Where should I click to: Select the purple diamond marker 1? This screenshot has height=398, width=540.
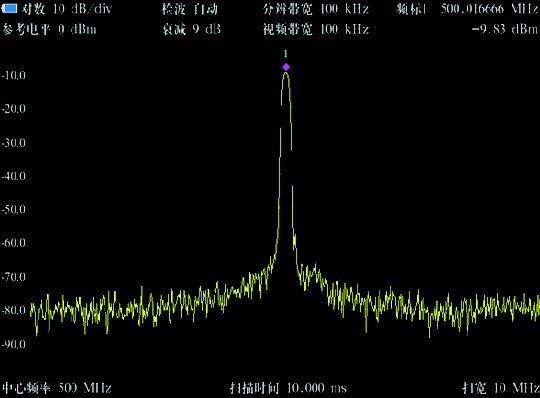click(286, 67)
